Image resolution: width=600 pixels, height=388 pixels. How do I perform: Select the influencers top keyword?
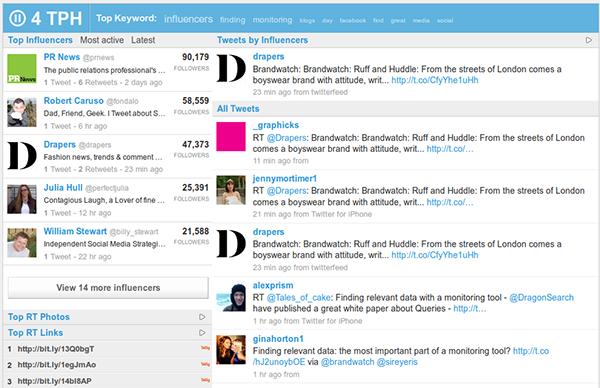(x=188, y=19)
